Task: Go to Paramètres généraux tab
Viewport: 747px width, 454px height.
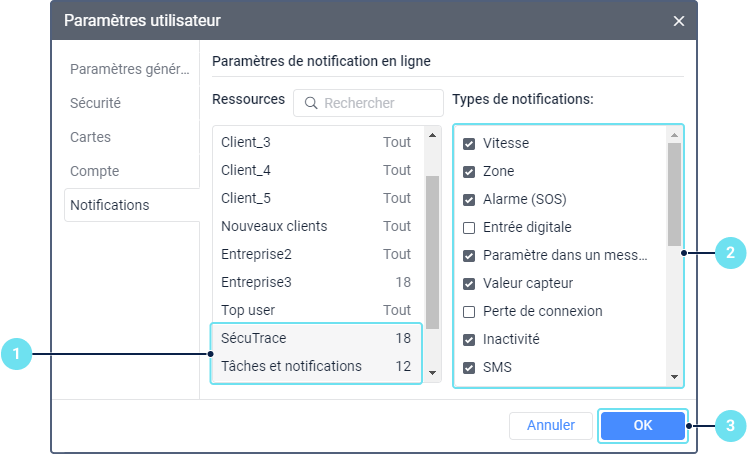Action: point(129,69)
